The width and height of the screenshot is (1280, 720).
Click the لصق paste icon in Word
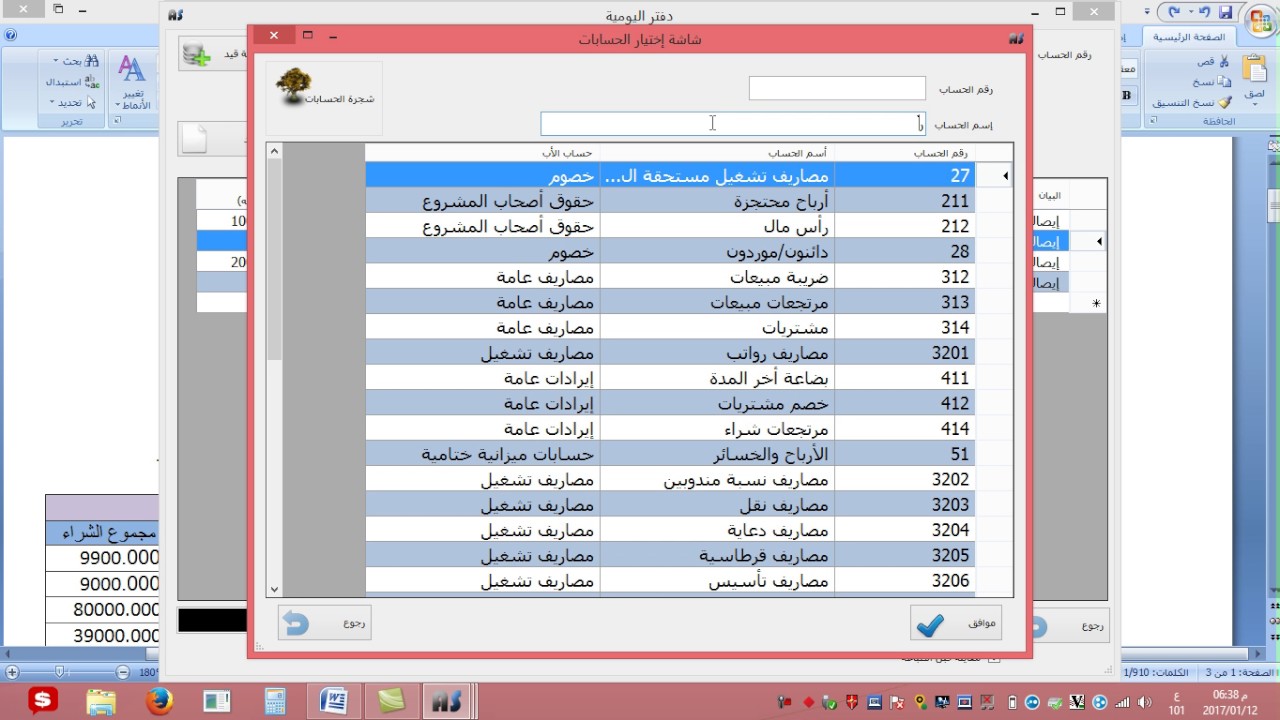tap(1255, 70)
